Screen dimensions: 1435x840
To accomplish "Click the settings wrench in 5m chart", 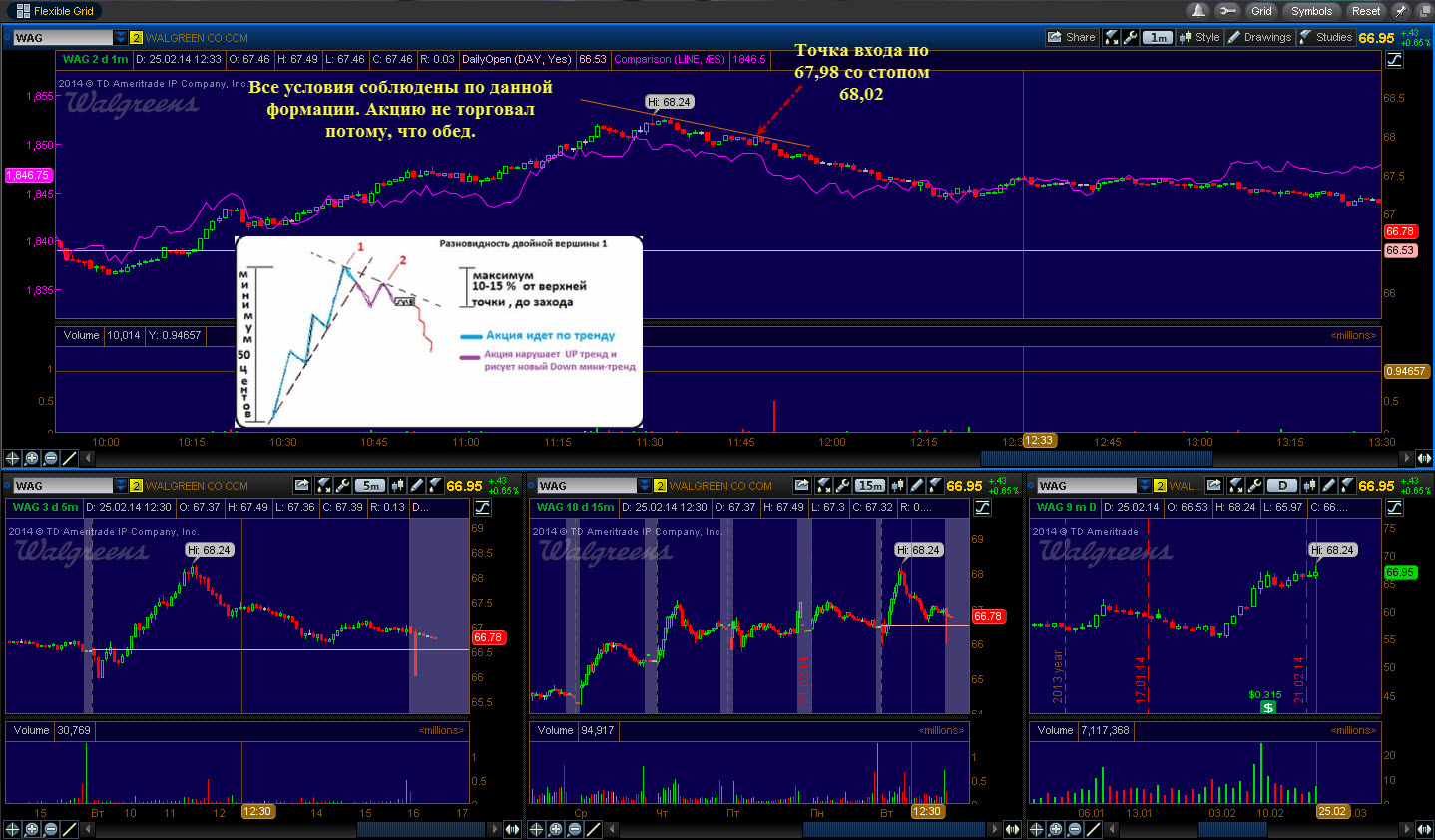I will point(342,485).
